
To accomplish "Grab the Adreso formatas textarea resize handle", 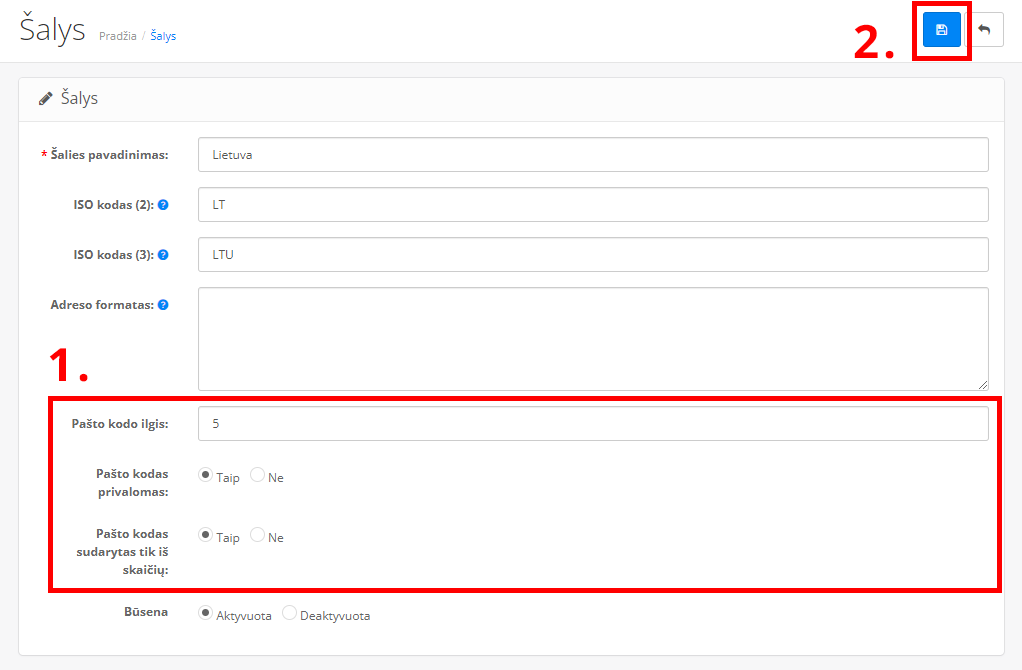I will tap(983, 384).
